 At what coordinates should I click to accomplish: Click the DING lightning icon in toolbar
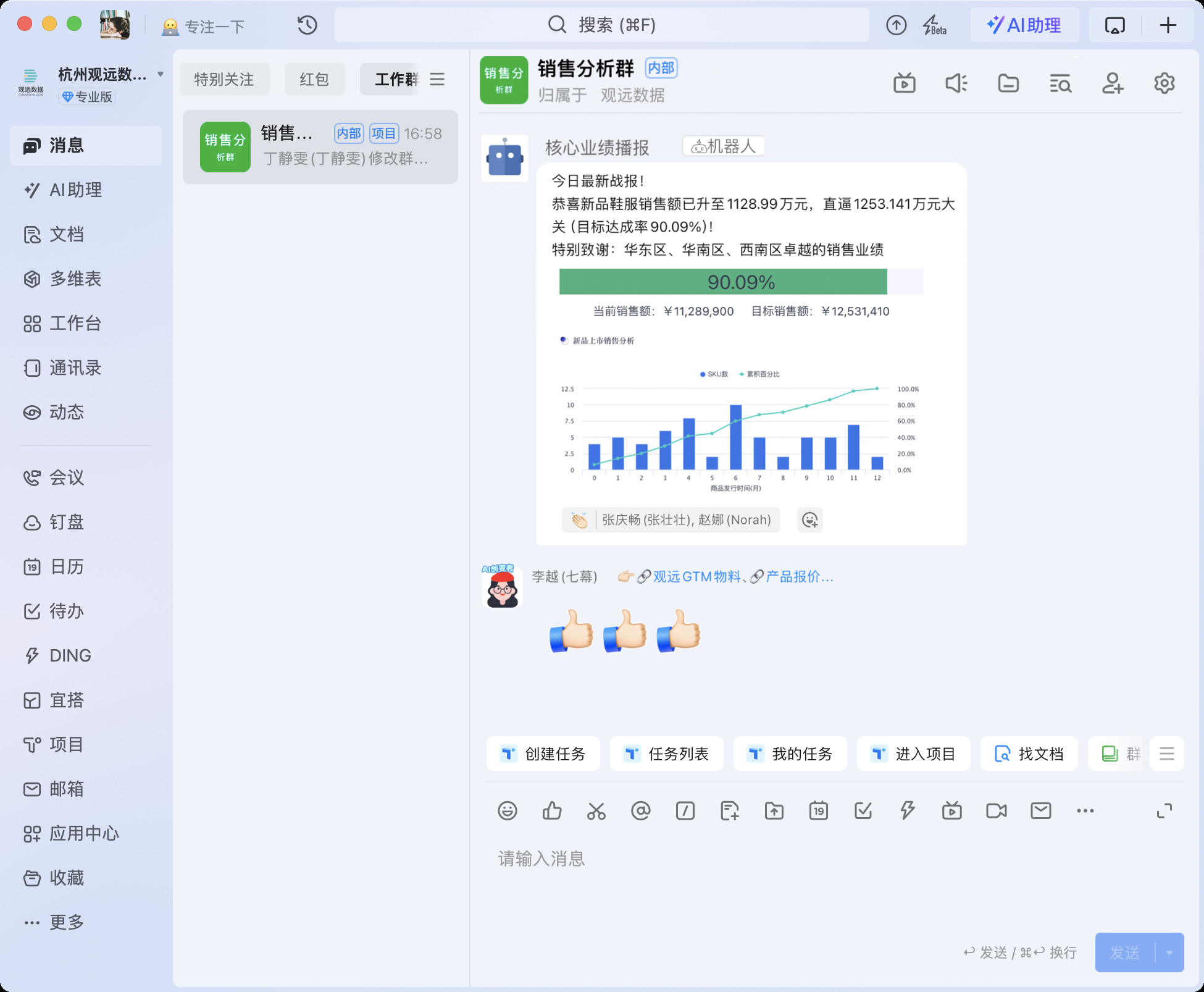point(907,810)
